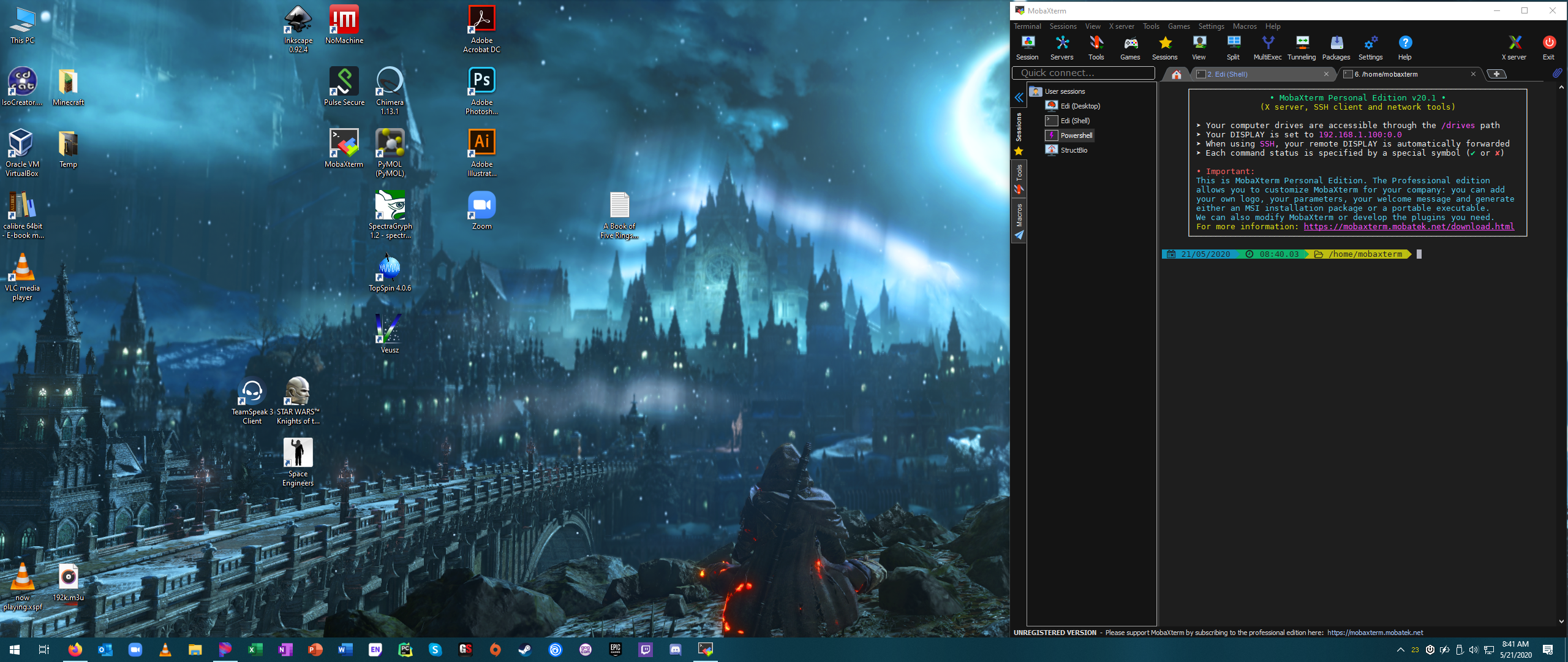Click the Quick connect input field
Viewport: 1568px width, 662px height.
1083,73
